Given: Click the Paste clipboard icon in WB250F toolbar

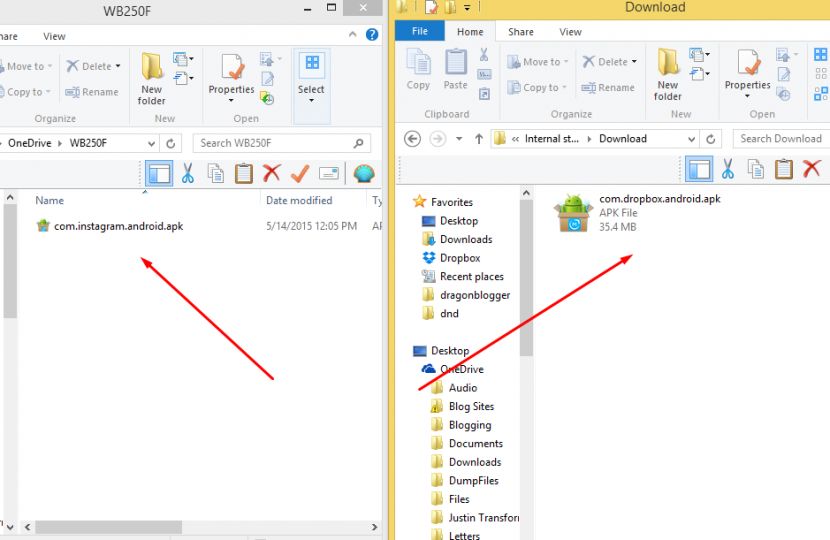Looking at the screenshot, I should click(243, 173).
